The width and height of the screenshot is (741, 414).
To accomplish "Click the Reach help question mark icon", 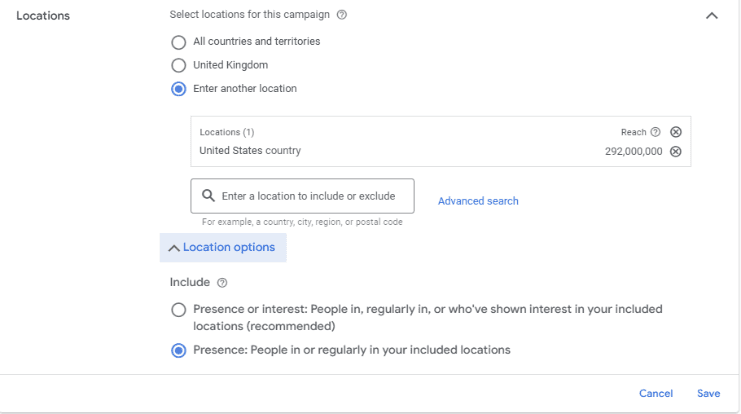I will click(655, 132).
